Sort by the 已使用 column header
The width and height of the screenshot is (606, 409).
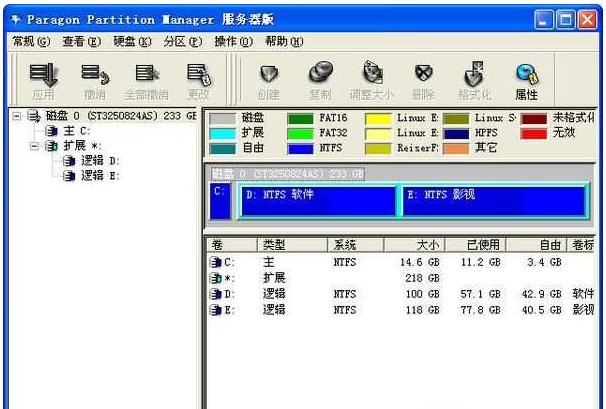pos(476,245)
